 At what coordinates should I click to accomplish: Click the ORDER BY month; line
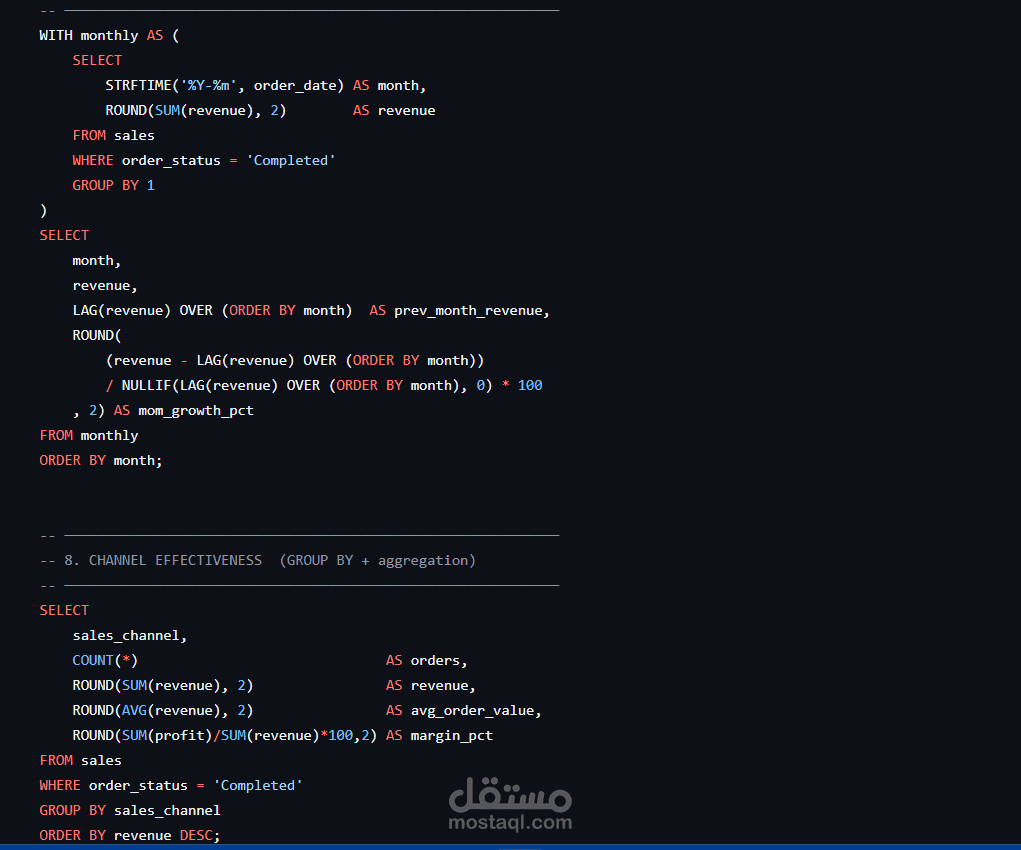[x=100, y=460]
